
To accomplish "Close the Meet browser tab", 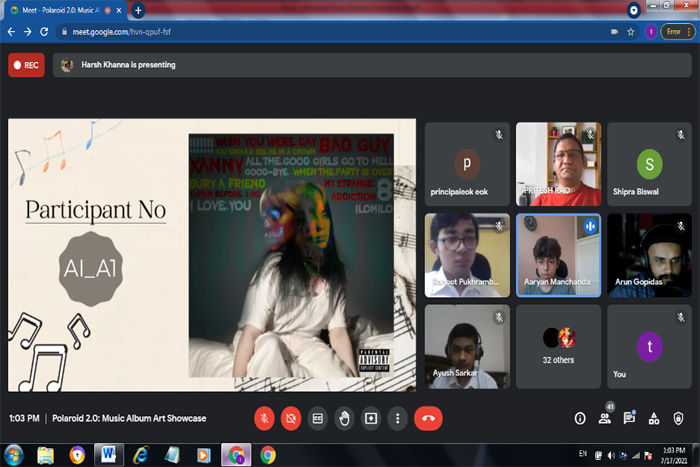I will point(119,10).
